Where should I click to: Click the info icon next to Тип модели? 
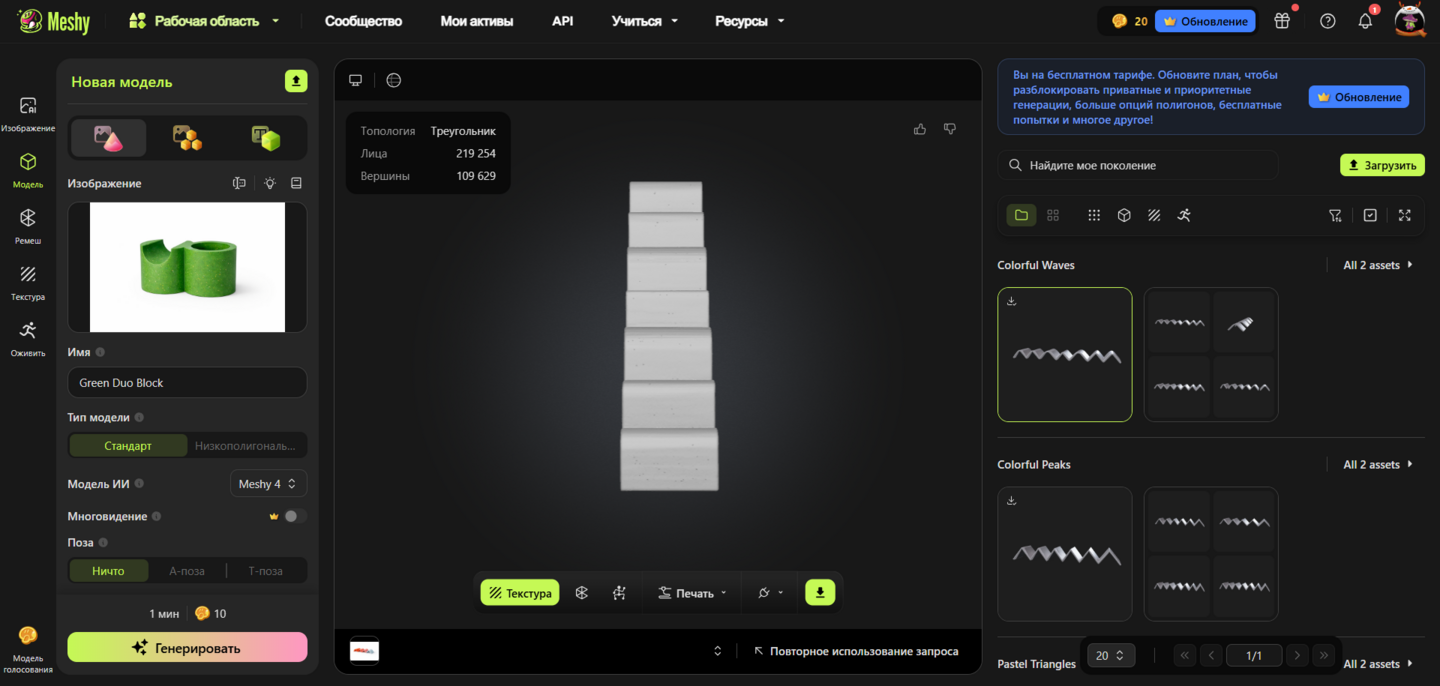(x=139, y=417)
